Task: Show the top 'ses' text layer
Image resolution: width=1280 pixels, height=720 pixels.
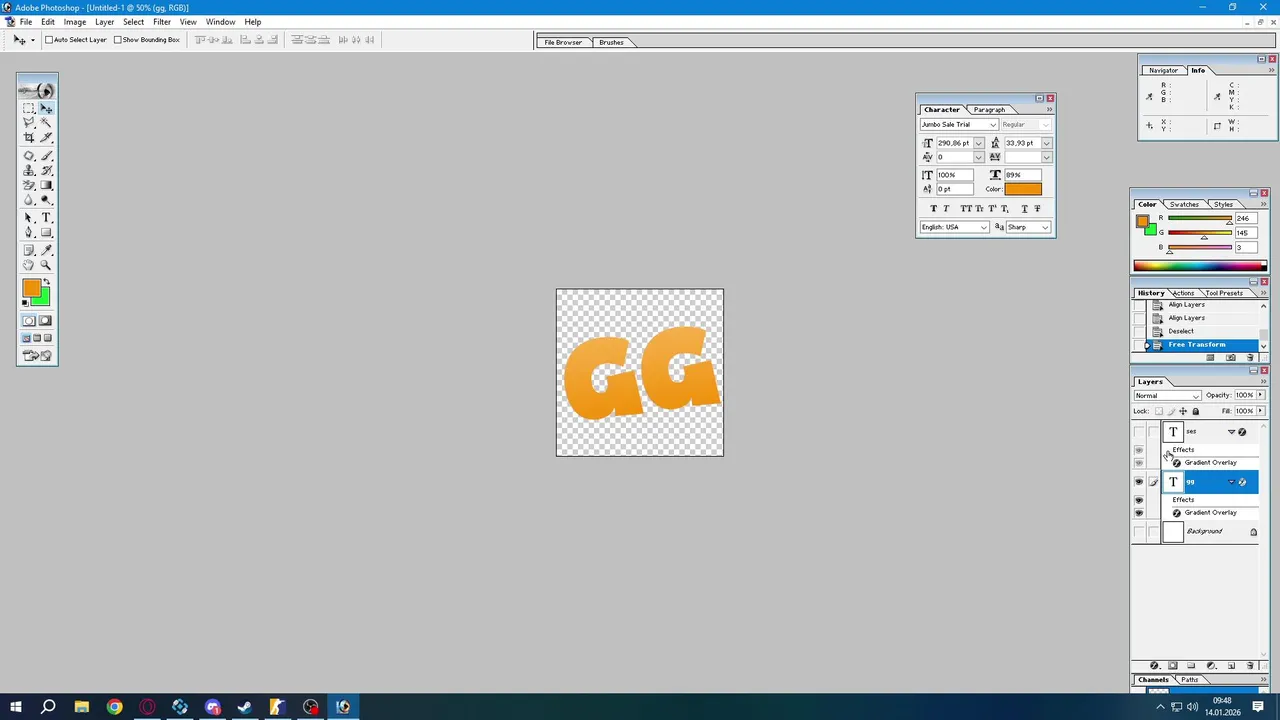Action: [x=1139, y=432]
